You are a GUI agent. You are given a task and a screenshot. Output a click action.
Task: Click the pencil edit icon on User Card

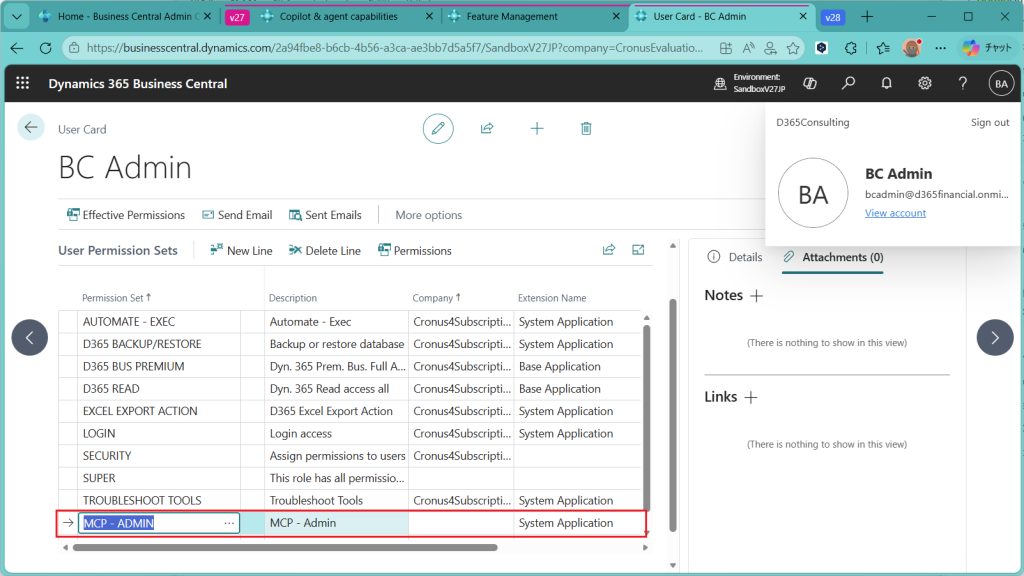pos(437,128)
